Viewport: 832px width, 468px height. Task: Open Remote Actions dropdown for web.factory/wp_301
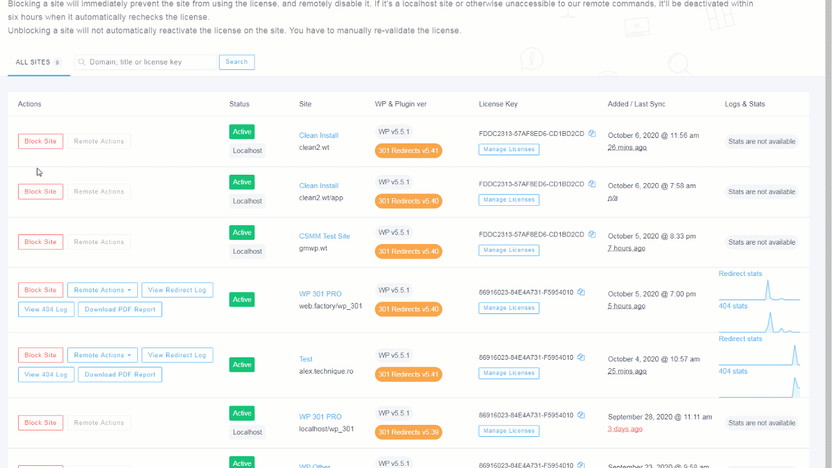[102, 290]
